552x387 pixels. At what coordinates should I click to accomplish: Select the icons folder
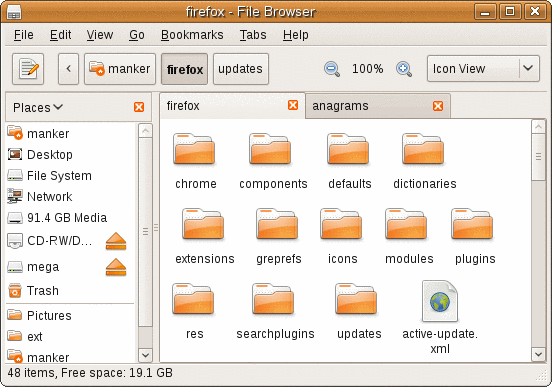coord(341,224)
